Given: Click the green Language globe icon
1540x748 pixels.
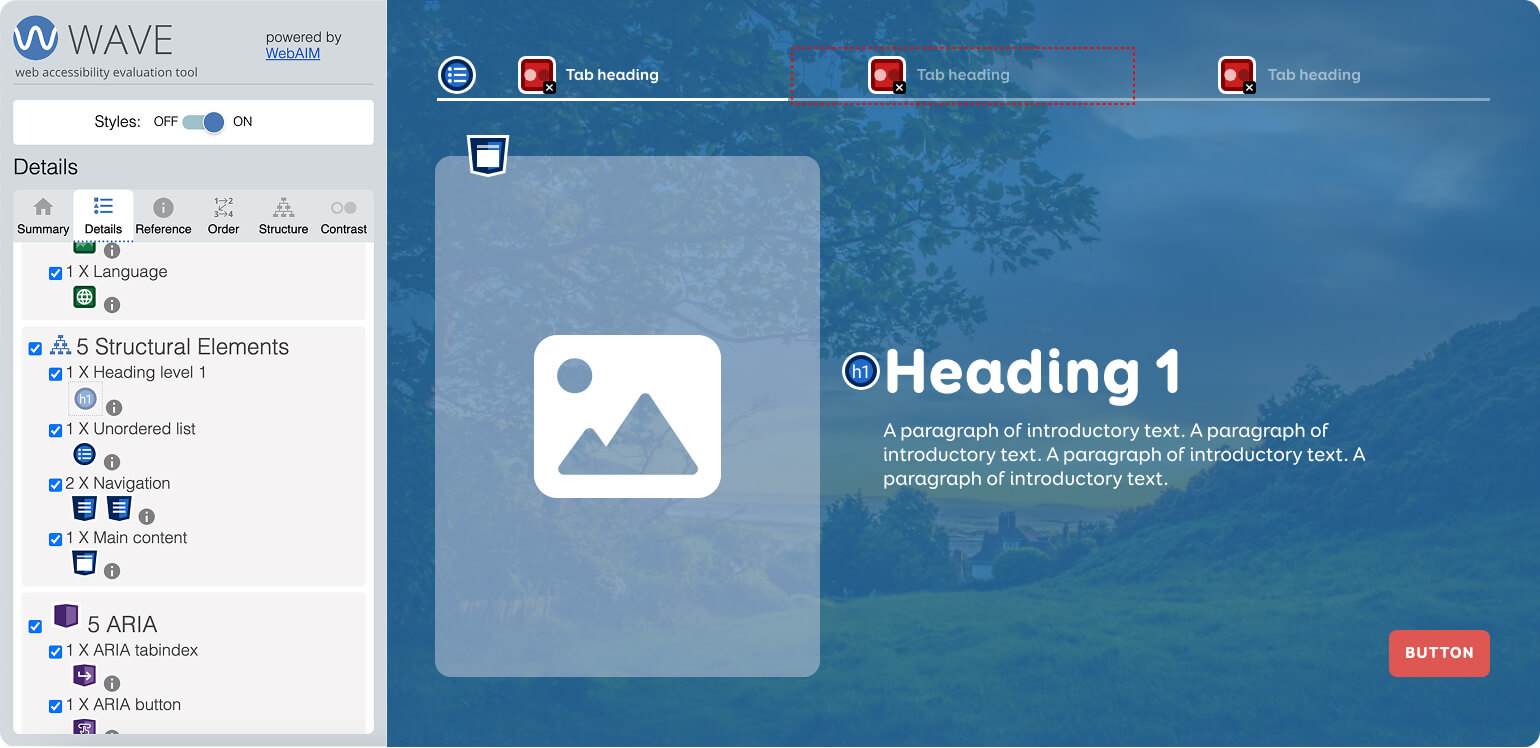Looking at the screenshot, I should (x=85, y=297).
